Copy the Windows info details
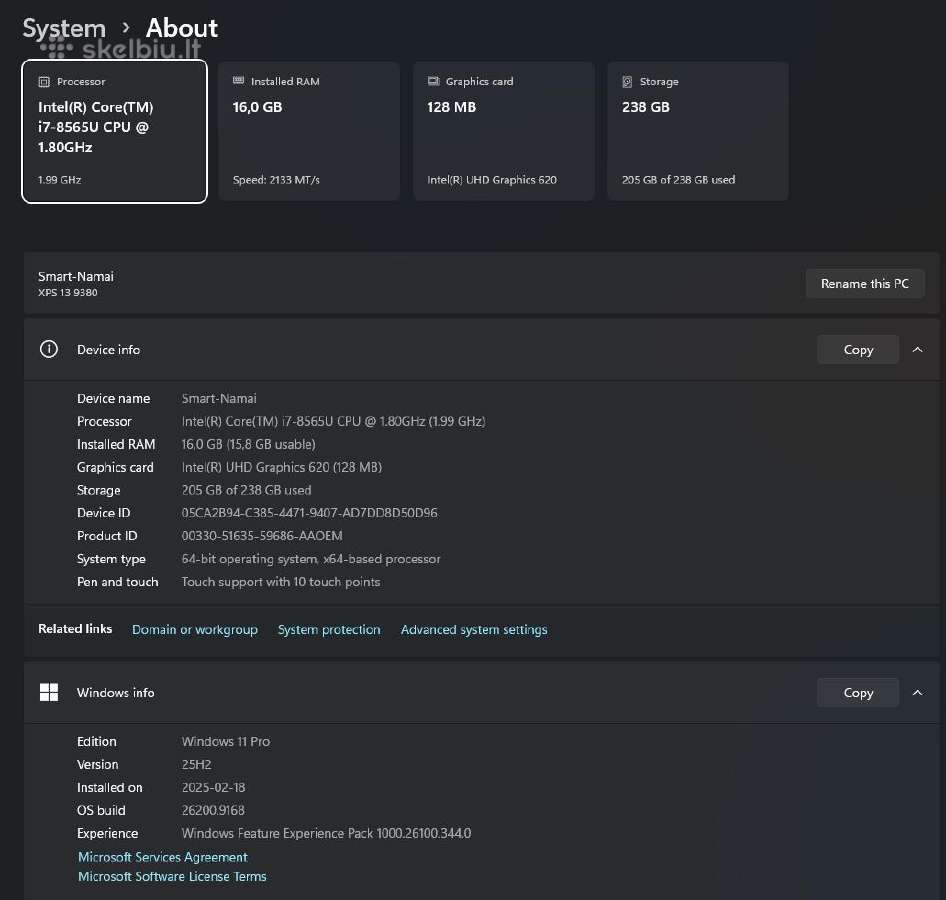 point(858,692)
